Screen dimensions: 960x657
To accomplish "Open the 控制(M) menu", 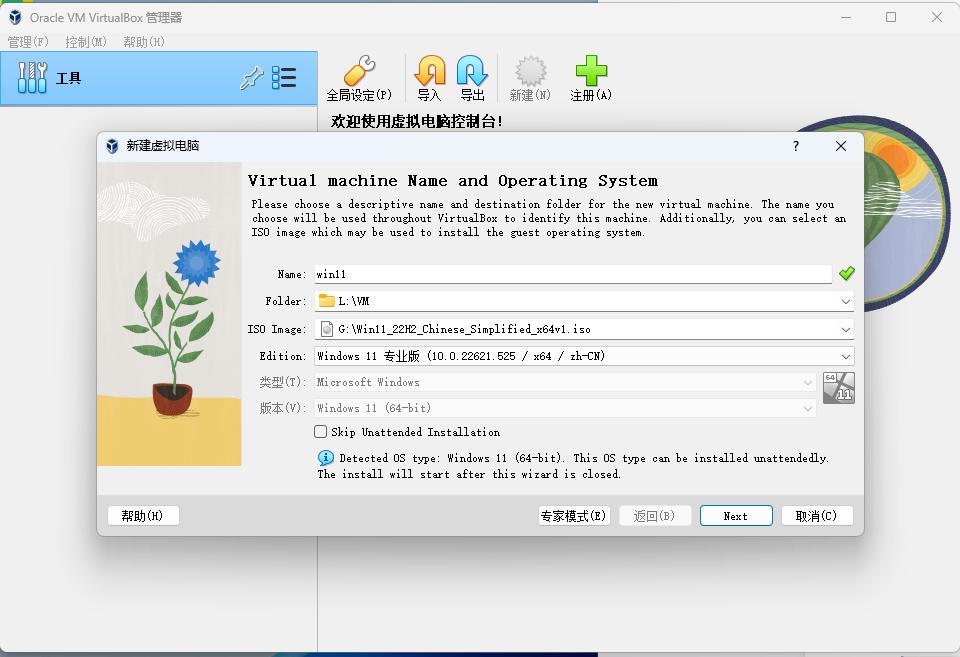I will click(86, 42).
